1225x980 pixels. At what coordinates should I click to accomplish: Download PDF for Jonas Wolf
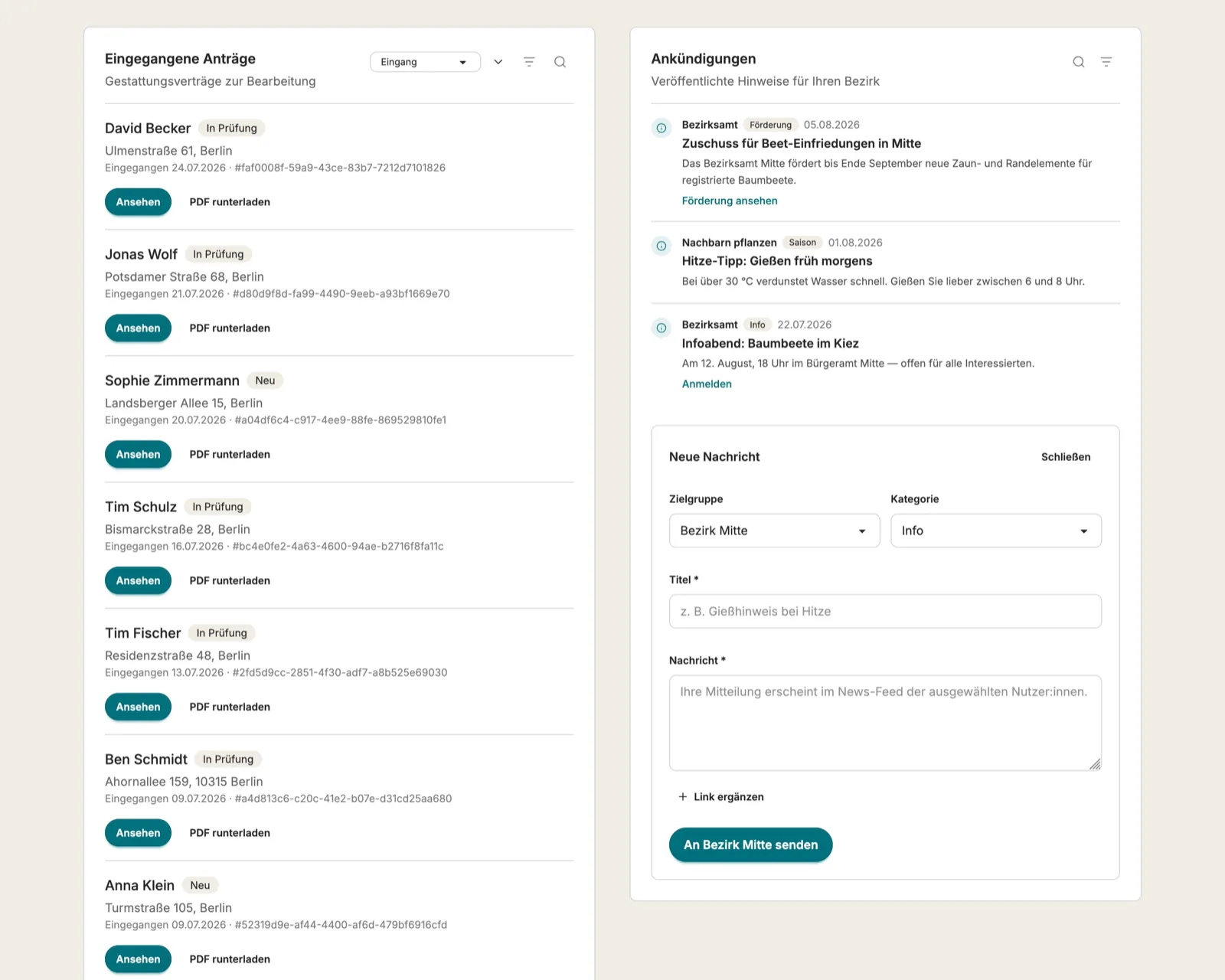tap(230, 328)
